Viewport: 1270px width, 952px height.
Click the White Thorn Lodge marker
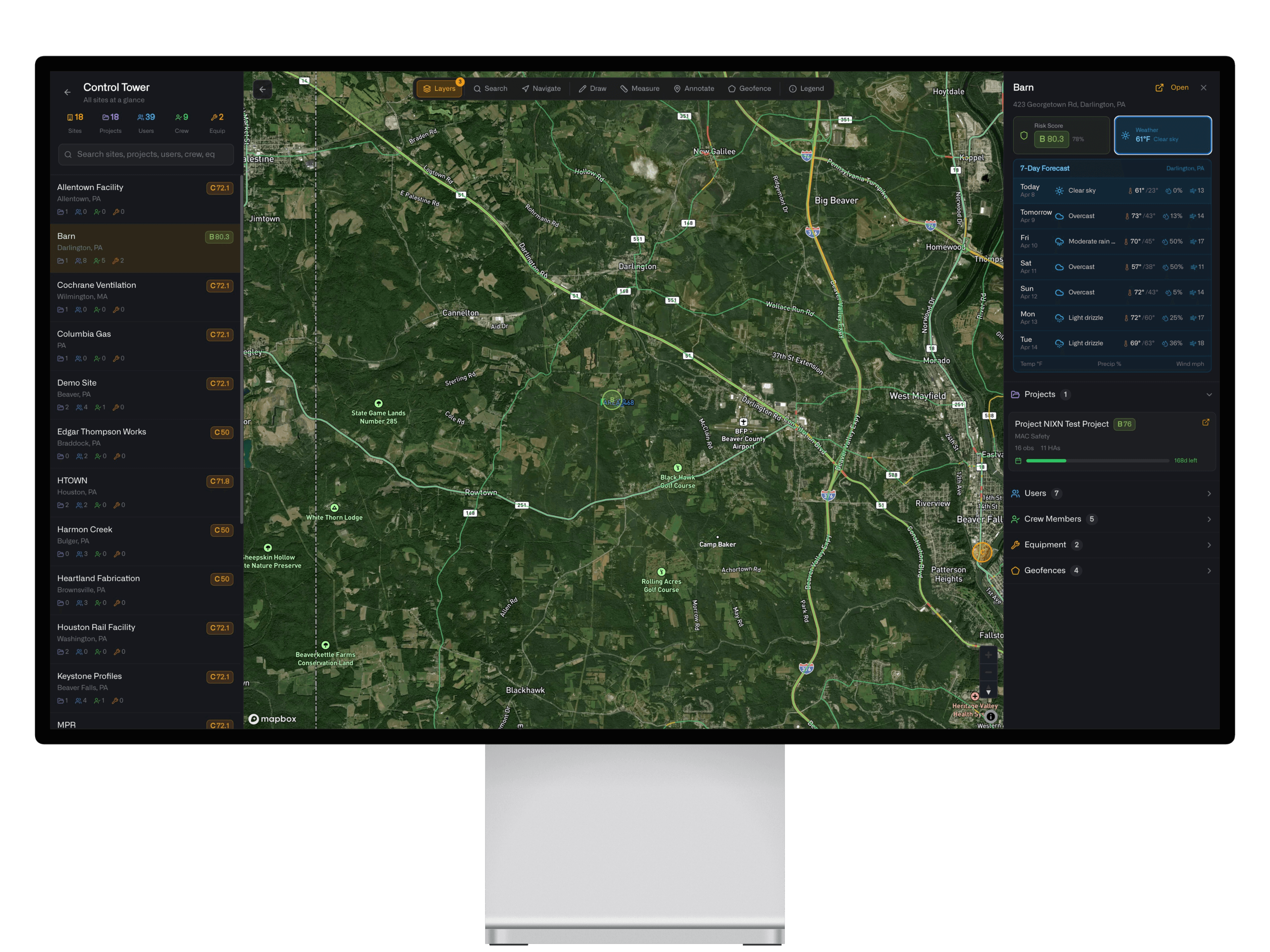[x=334, y=508]
